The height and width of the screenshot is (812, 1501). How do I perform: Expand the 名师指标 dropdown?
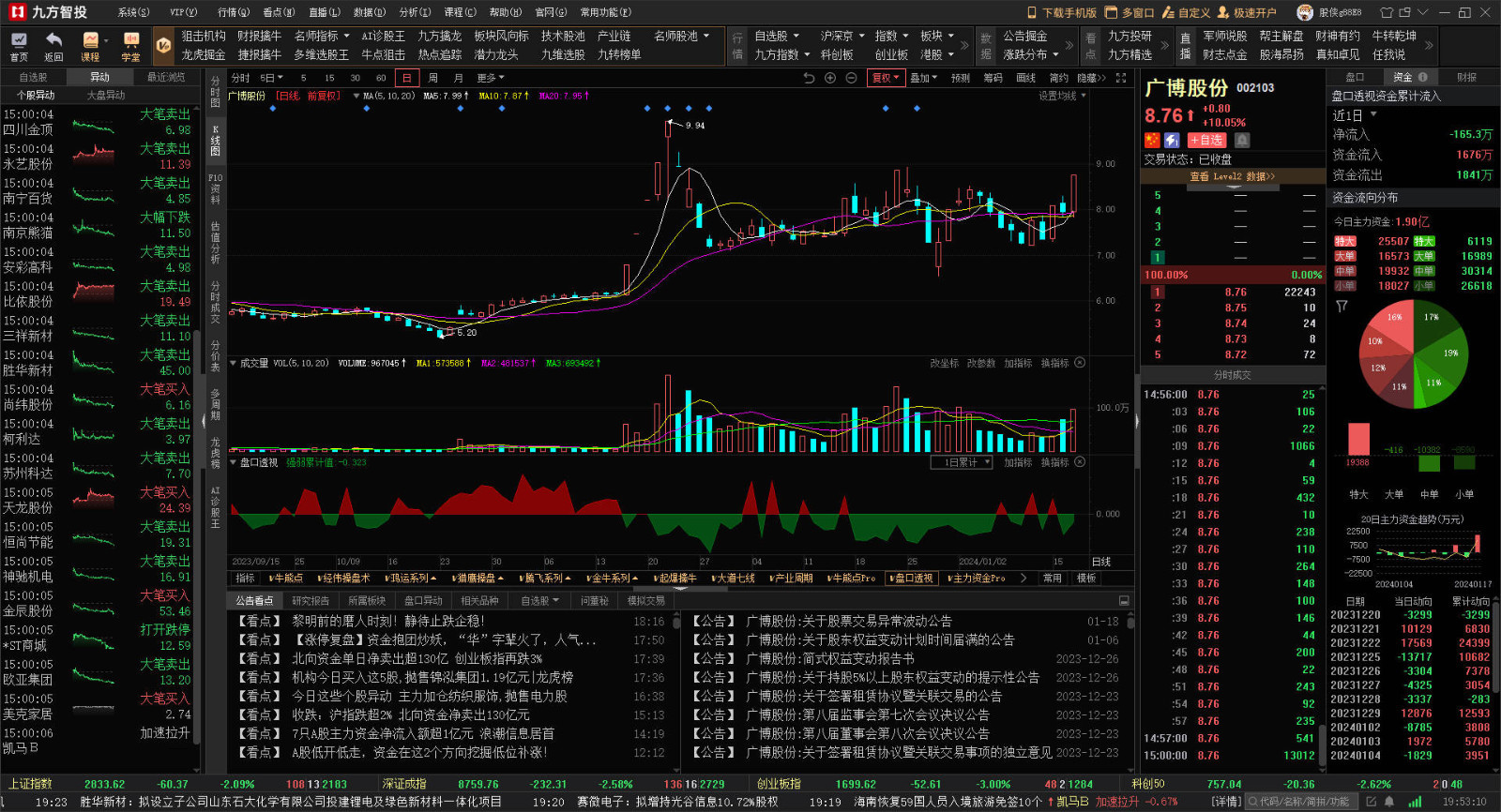point(322,36)
